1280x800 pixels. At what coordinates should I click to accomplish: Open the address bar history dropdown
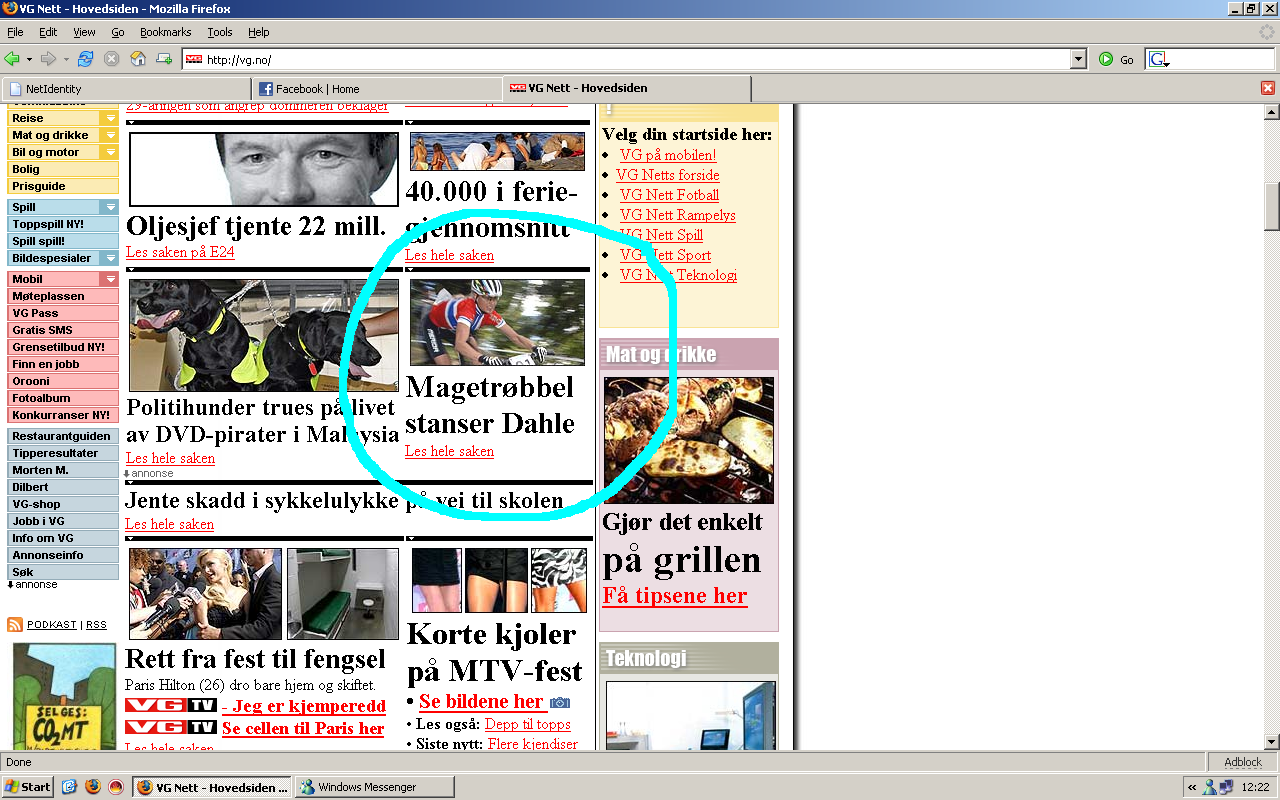pyautogui.click(x=1078, y=60)
